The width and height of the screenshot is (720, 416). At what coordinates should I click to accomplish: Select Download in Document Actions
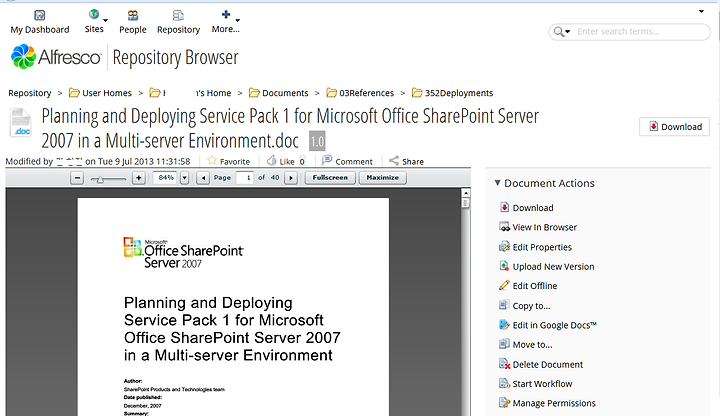pyautogui.click(x=526, y=208)
